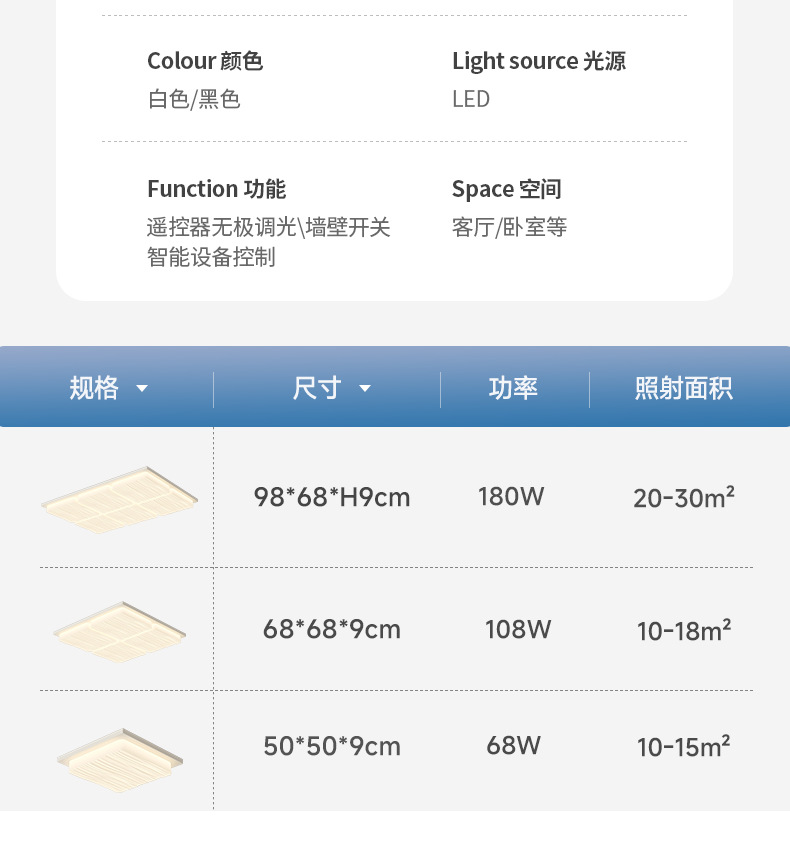The width and height of the screenshot is (790, 844).
Task: Click the Space 空间 label
Action: tap(507, 189)
